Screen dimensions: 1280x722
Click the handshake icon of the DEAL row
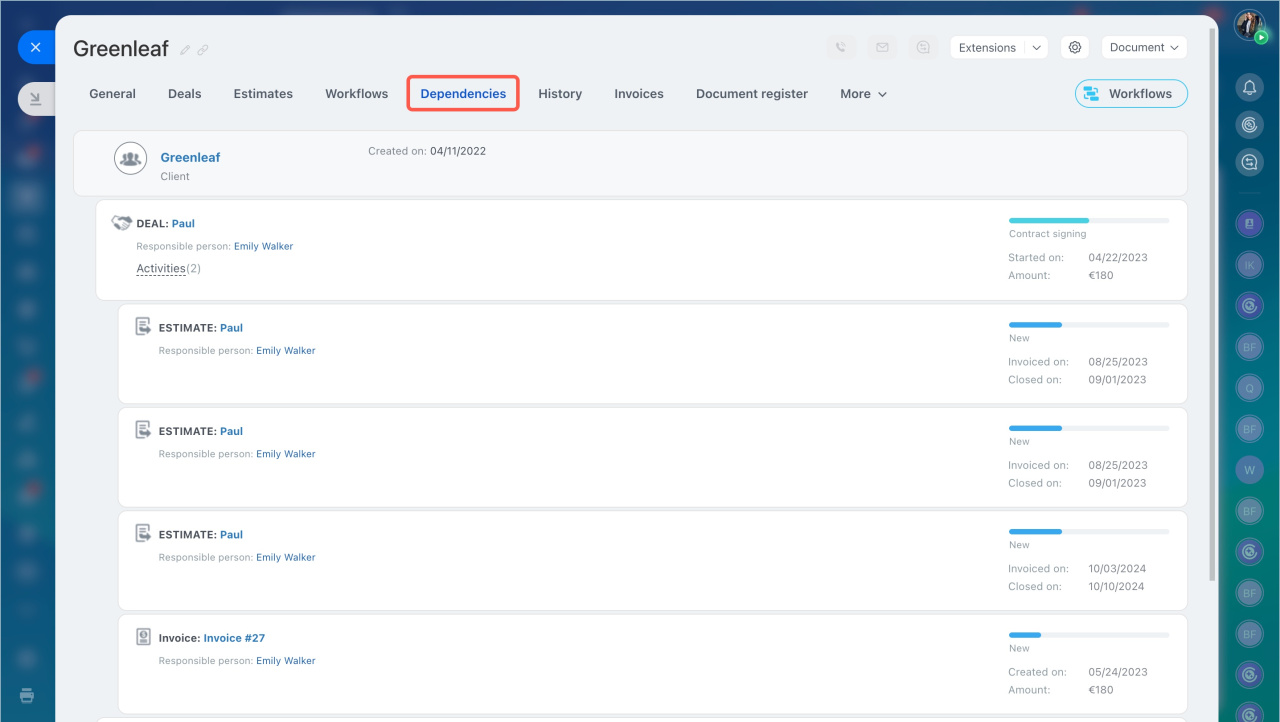click(122, 223)
